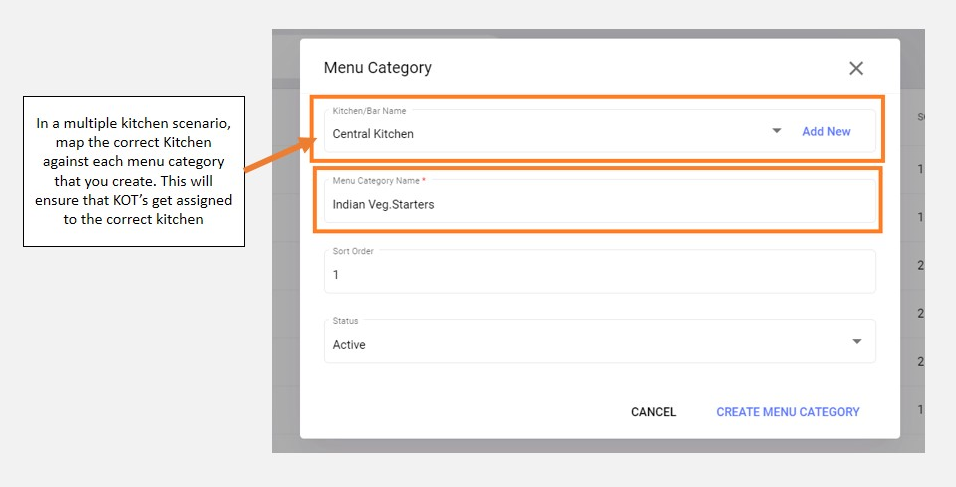Click the Central Kitchen selected value
The image size is (956, 487).
point(373,133)
